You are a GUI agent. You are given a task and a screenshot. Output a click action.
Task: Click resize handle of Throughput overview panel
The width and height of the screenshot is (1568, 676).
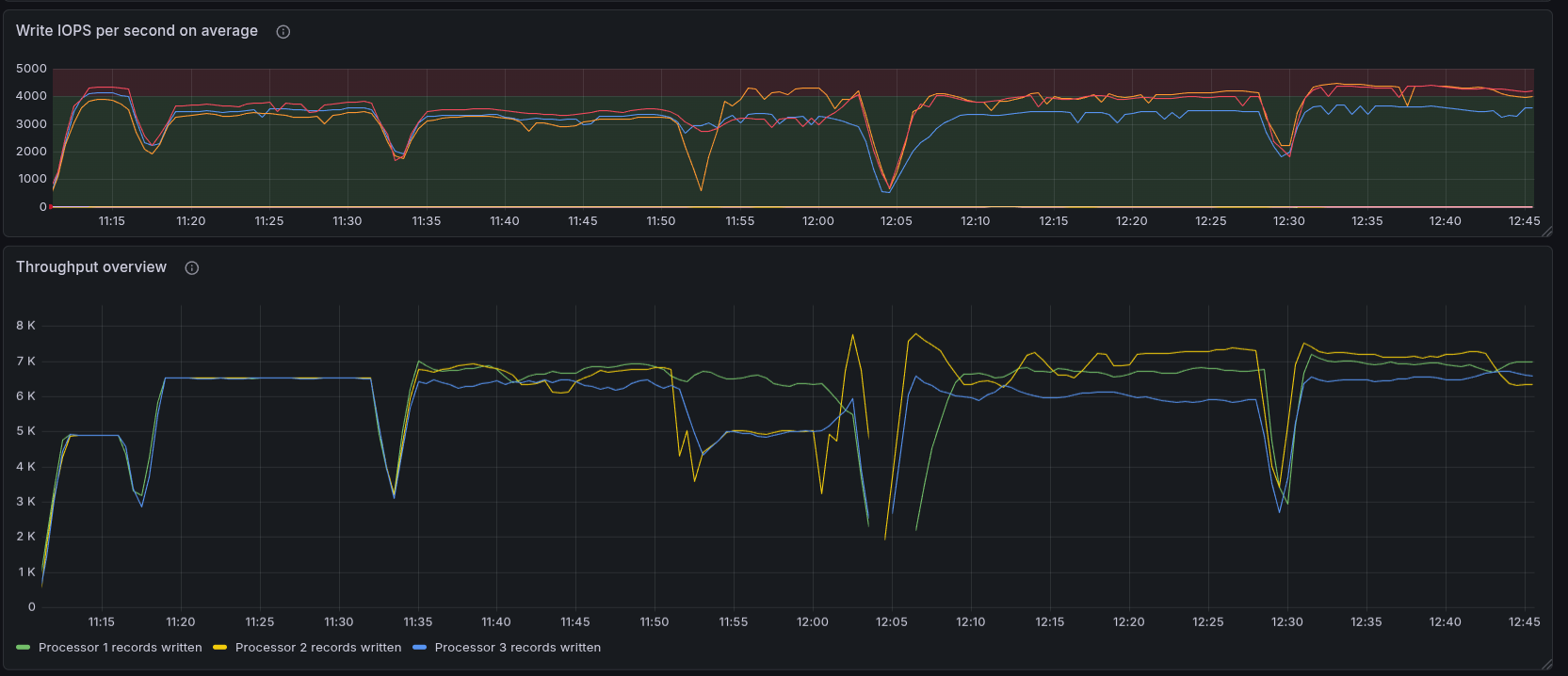click(1546, 664)
